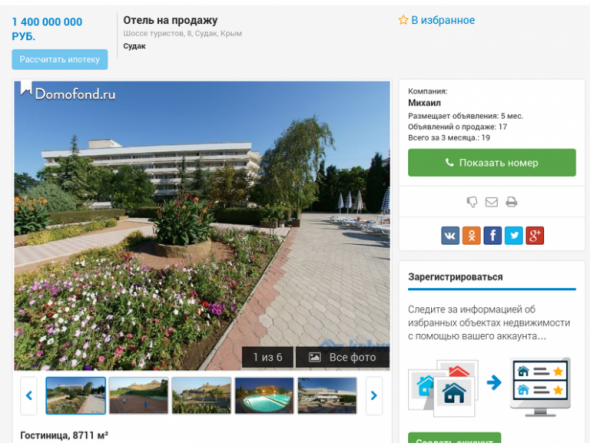Share listing on Facebook icon
The image size is (590, 446).
[x=493, y=236]
